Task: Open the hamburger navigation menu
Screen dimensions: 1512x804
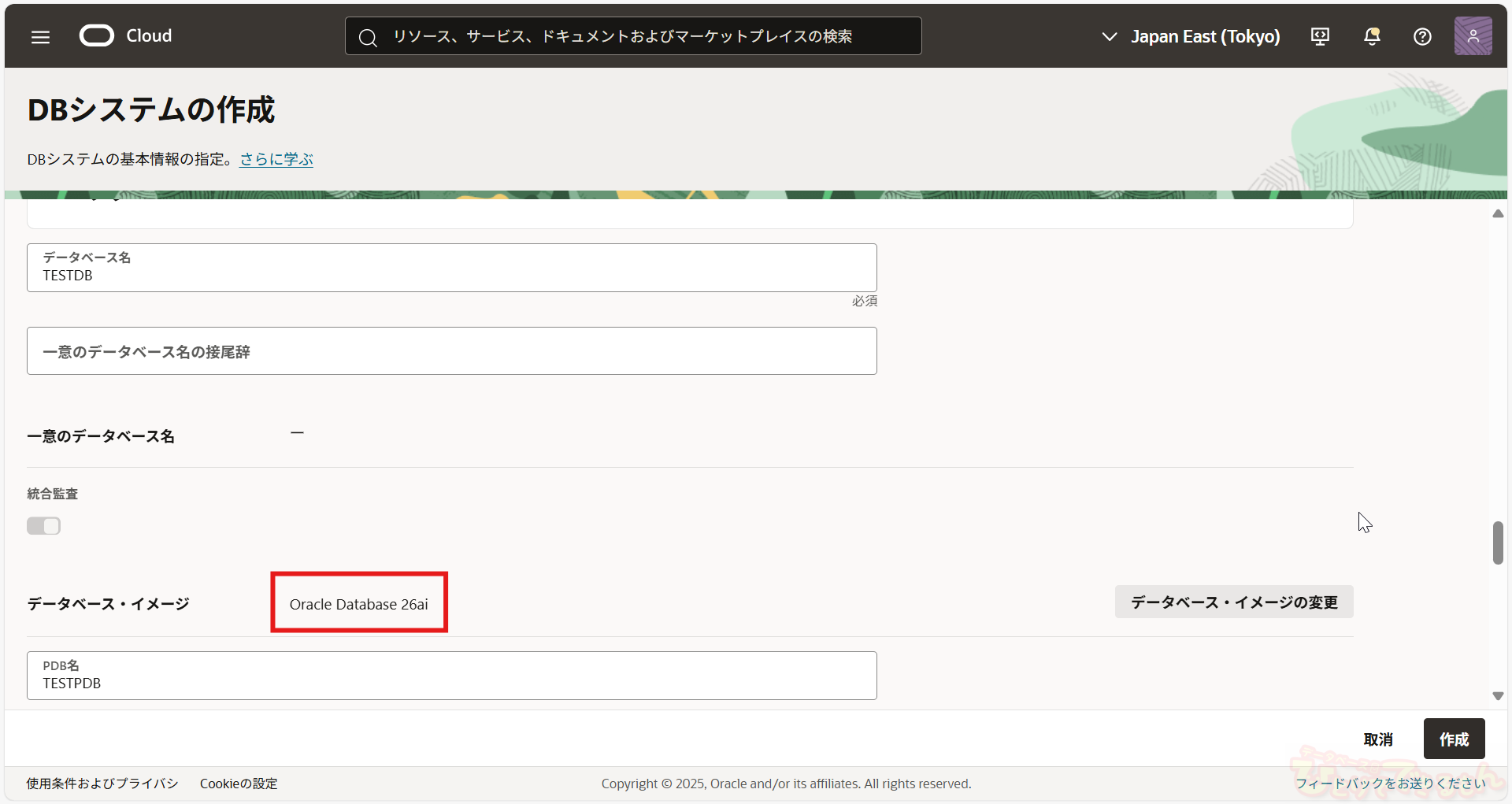Action: pyautogui.click(x=40, y=37)
